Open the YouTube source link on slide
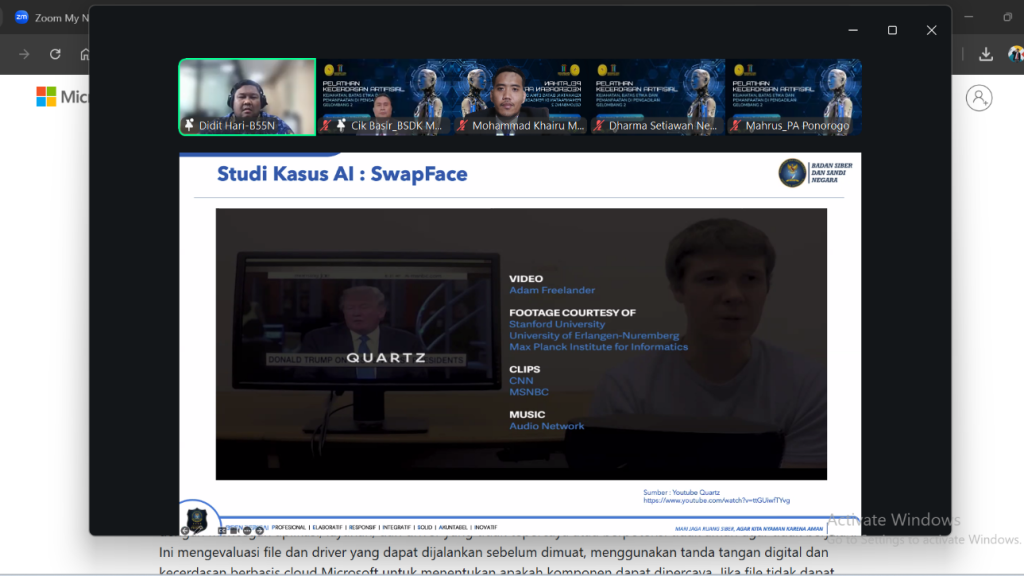 click(716, 500)
